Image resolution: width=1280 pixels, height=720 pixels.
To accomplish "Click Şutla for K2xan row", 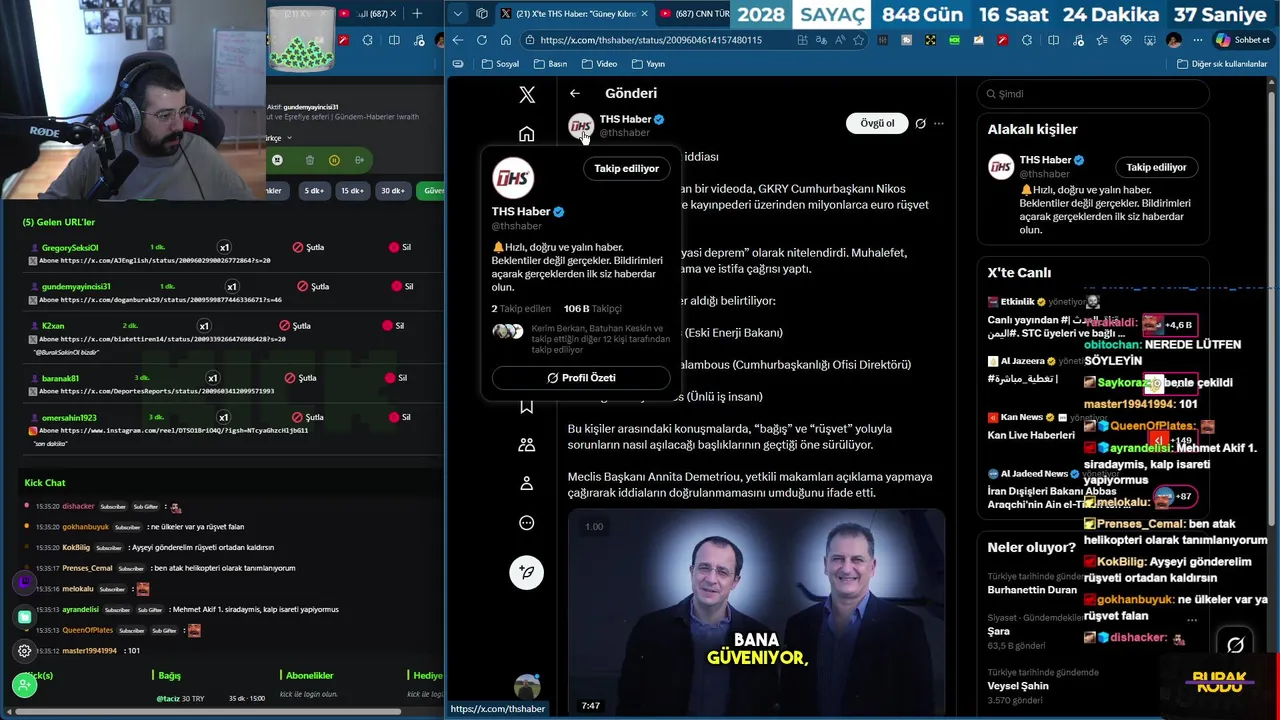I will point(295,325).
